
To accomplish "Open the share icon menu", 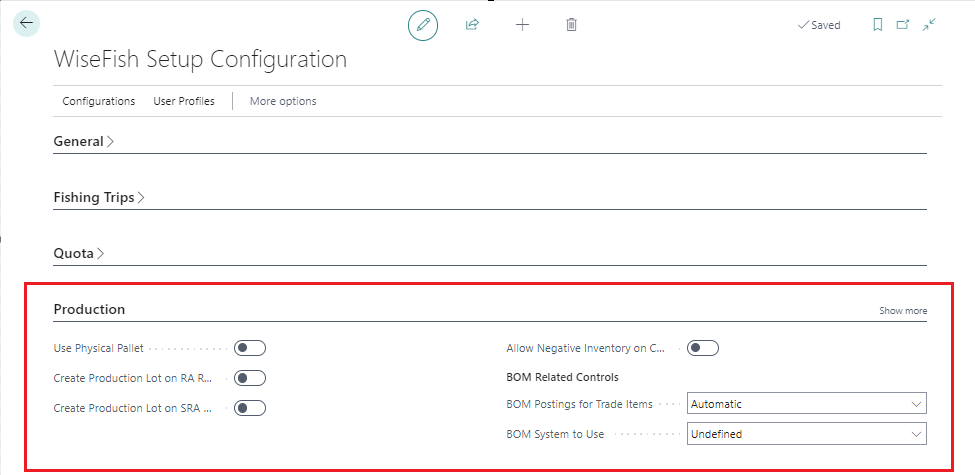I will pyautogui.click(x=472, y=25).
